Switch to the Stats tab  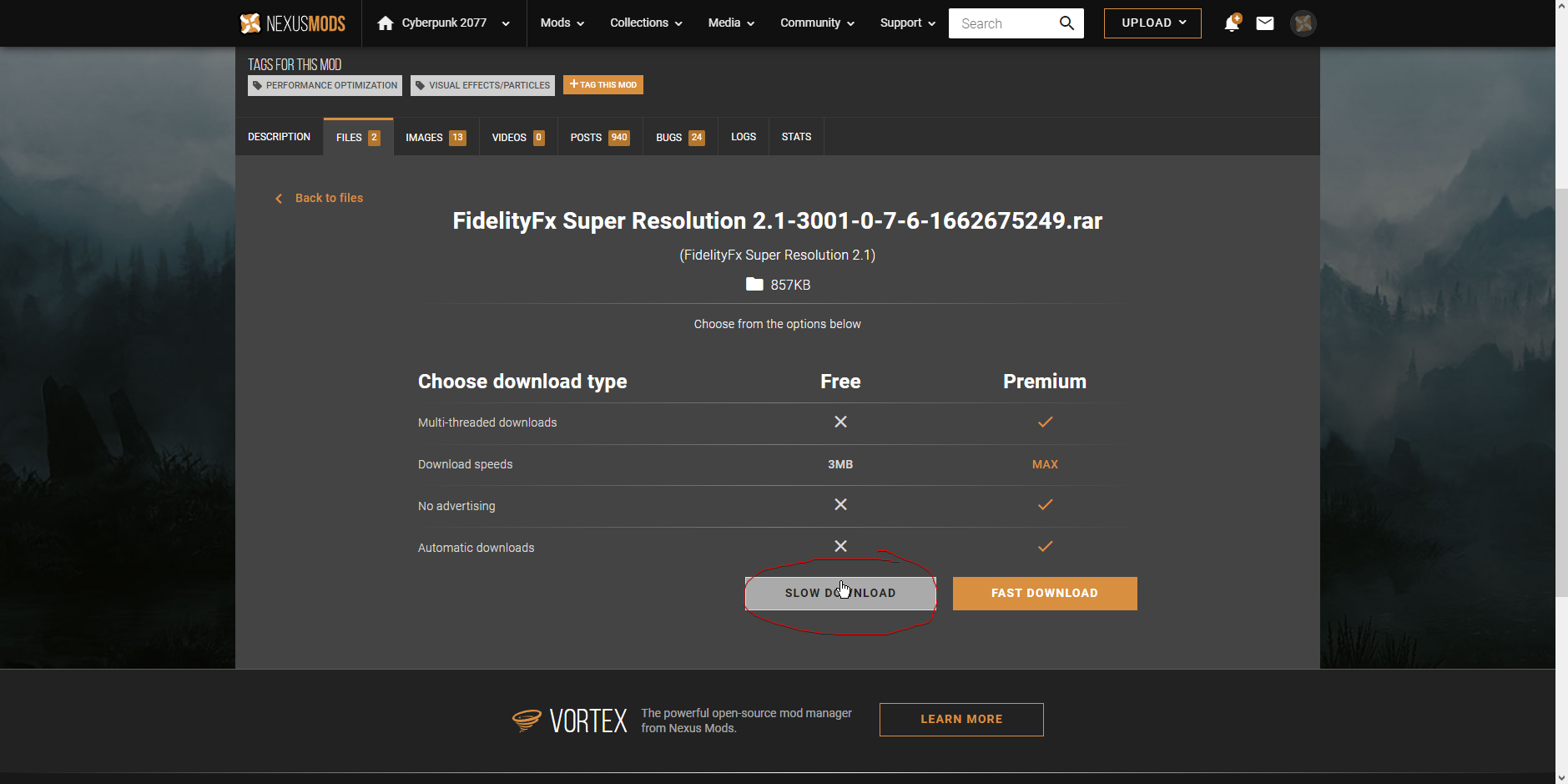tap(796, 137)
